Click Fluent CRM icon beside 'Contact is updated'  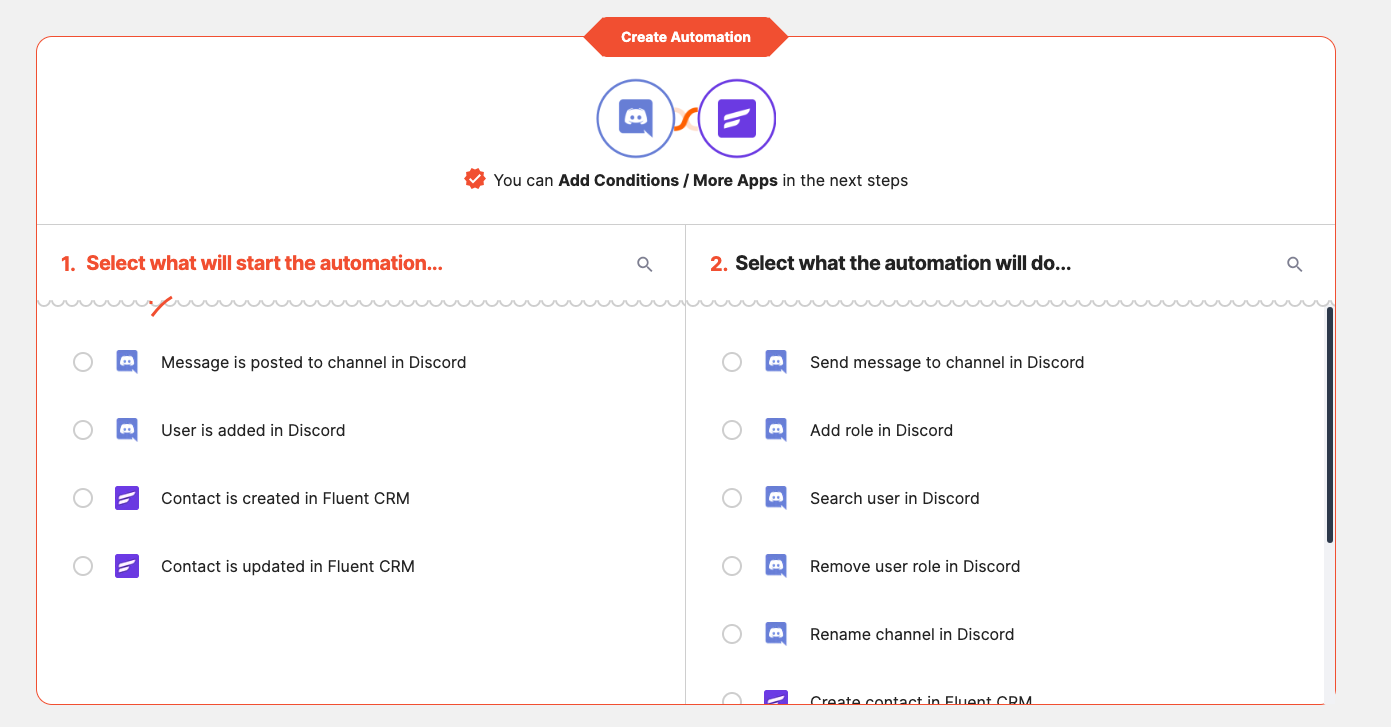[x=127, y=566]
